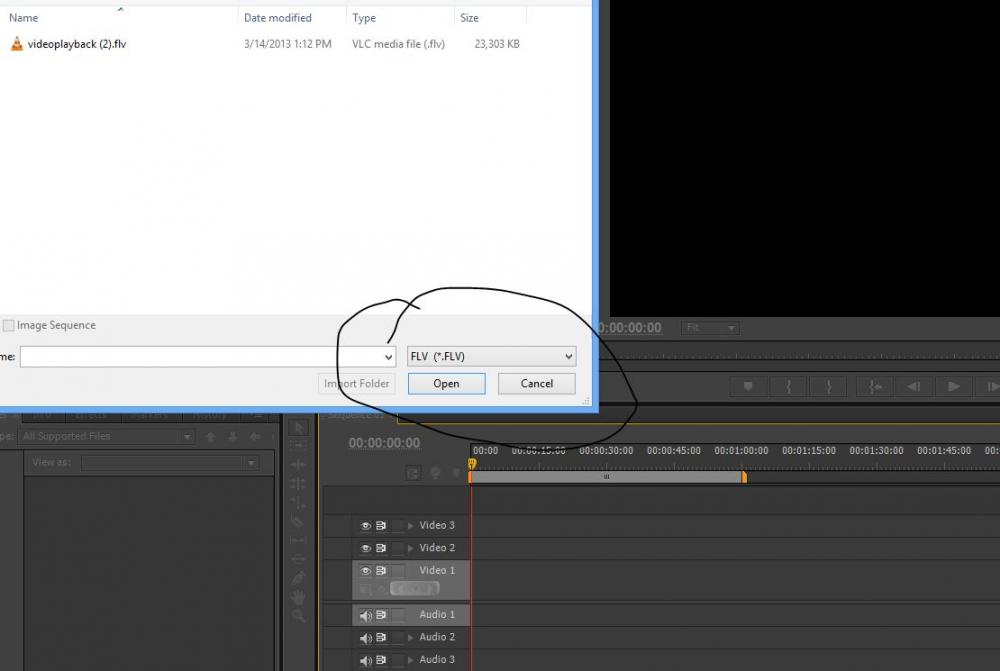Open the View as dropdown

[170, 462]
